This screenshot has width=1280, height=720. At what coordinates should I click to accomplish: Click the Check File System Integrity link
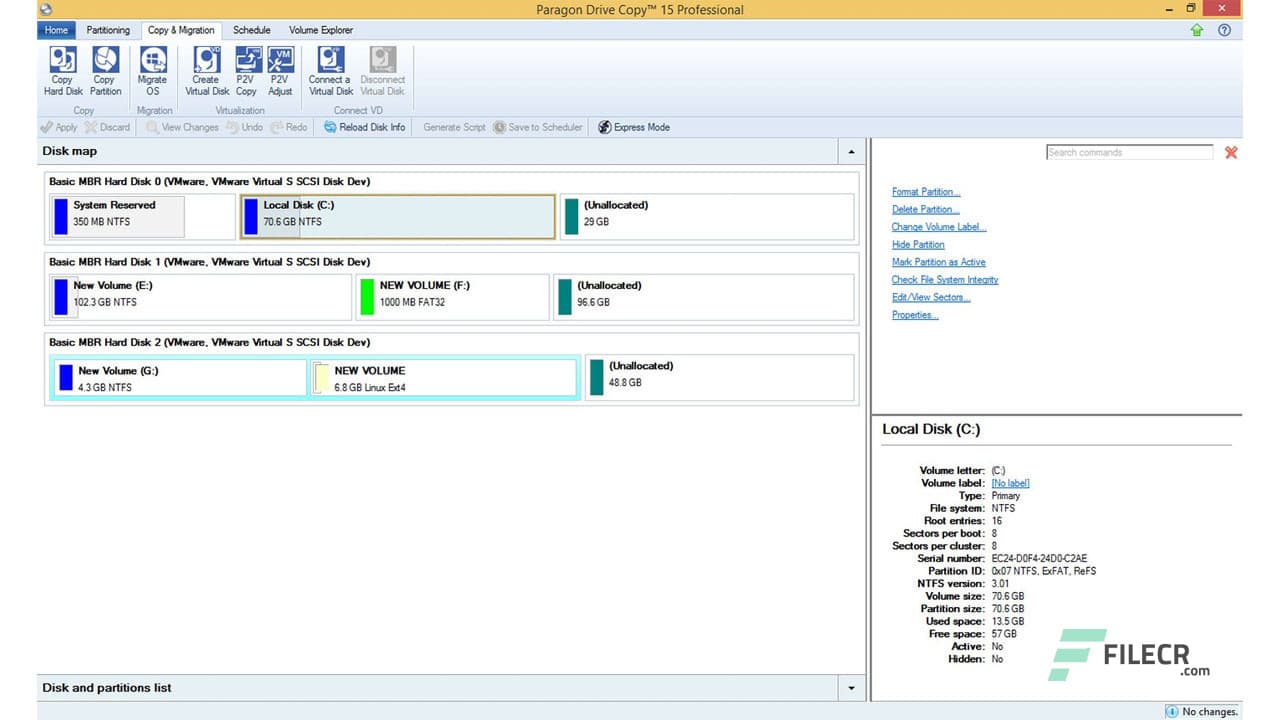click(x=944, y=279)
